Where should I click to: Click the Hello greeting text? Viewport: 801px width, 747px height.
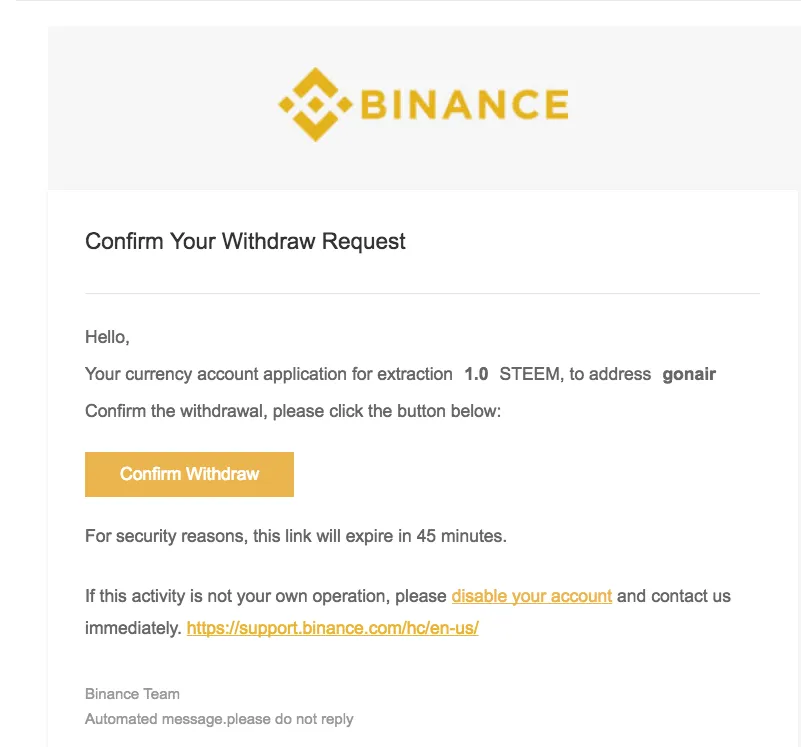click(106, 336)
